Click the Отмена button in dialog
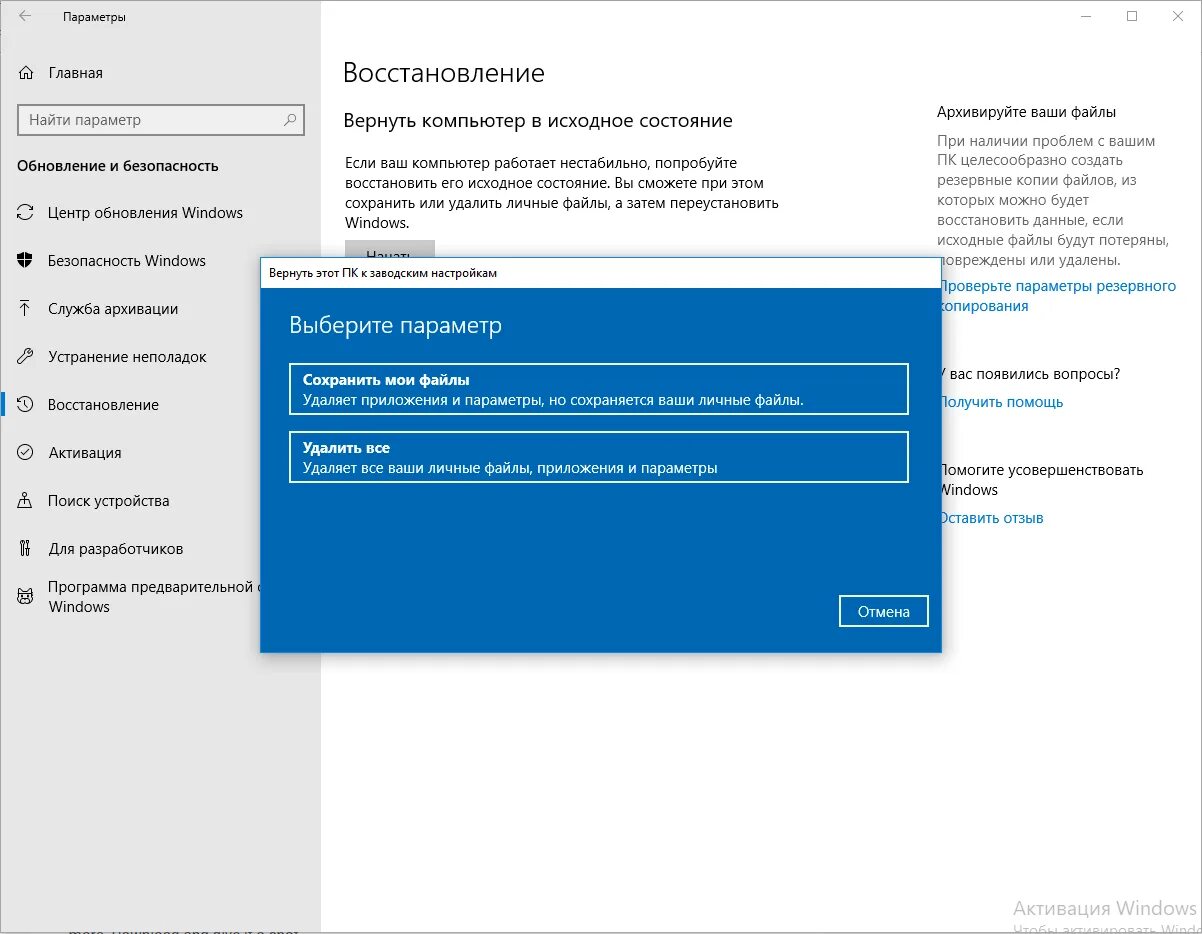Image resolution: width=1202 pixels, height=934 pixels. pos(884,611)
